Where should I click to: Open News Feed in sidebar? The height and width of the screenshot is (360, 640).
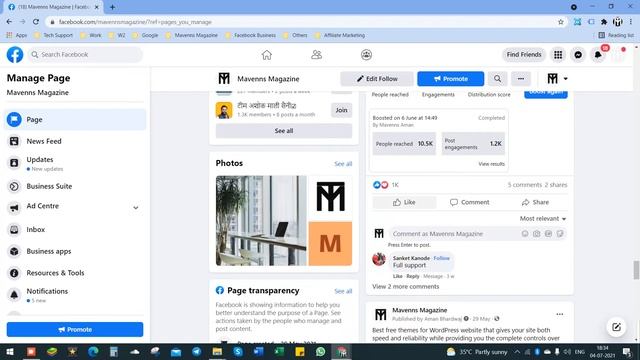tap(75, 141)
